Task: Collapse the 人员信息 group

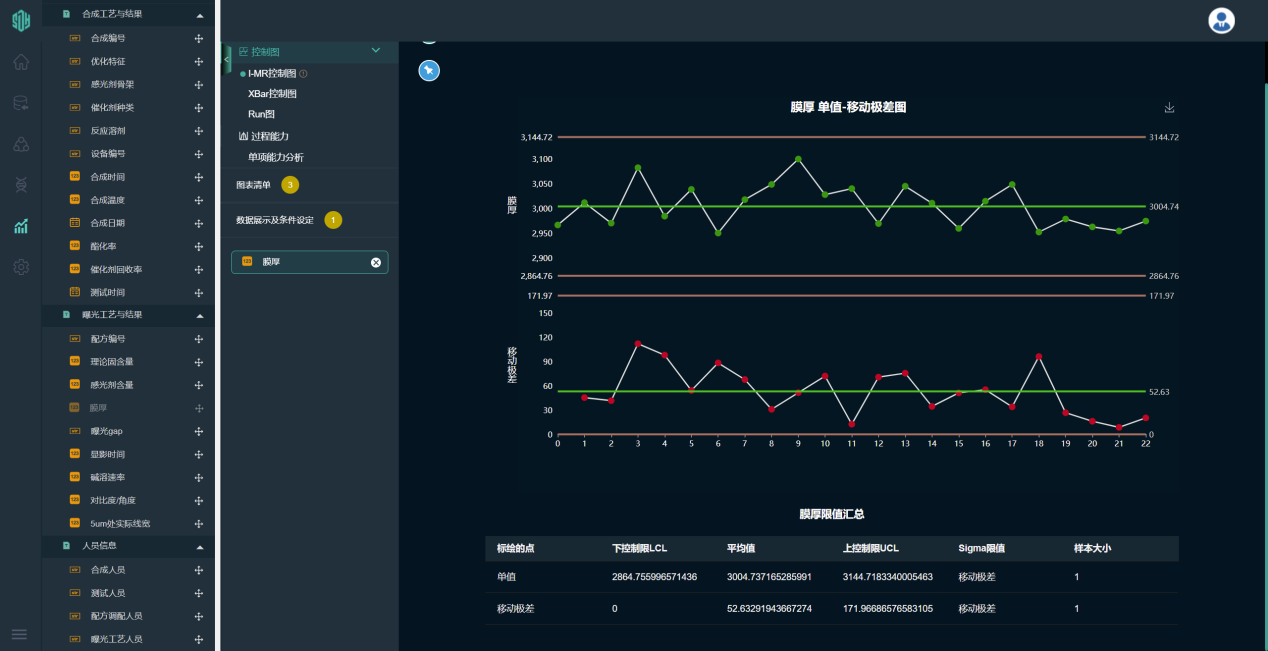Action: coord(199,547)
